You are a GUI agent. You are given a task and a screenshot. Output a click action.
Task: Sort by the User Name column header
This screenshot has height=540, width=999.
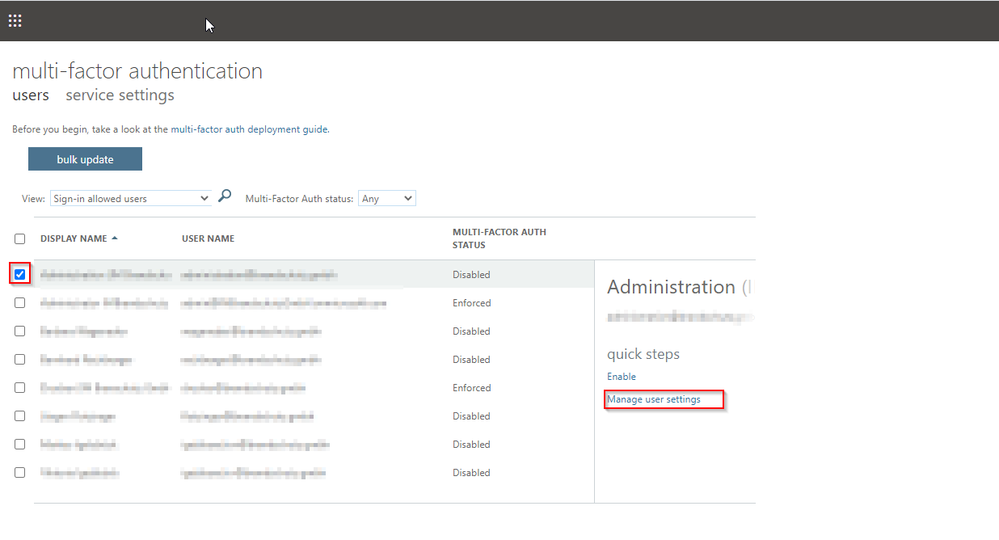[208, 239]
